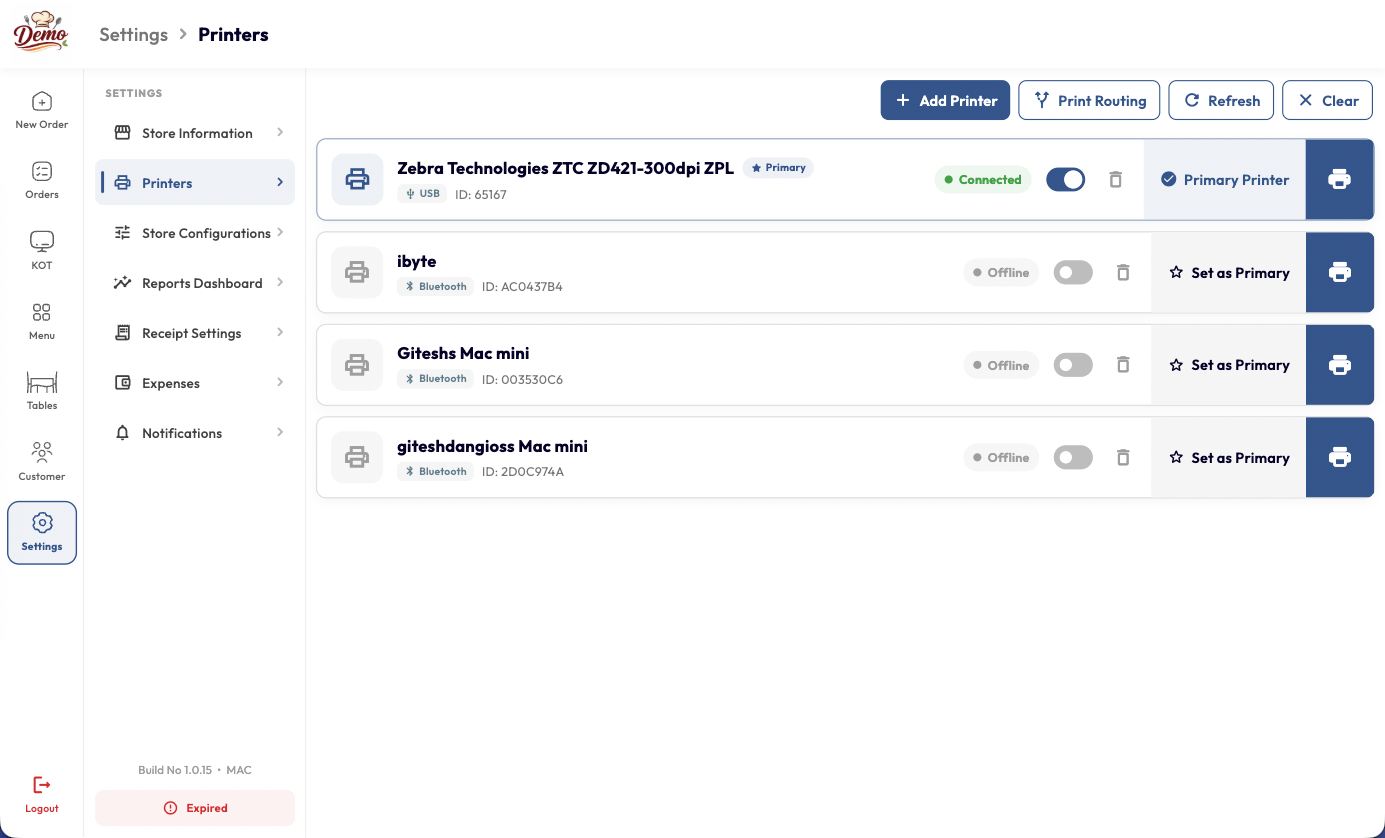Open Settings in the left sidebar

point(42,532)
